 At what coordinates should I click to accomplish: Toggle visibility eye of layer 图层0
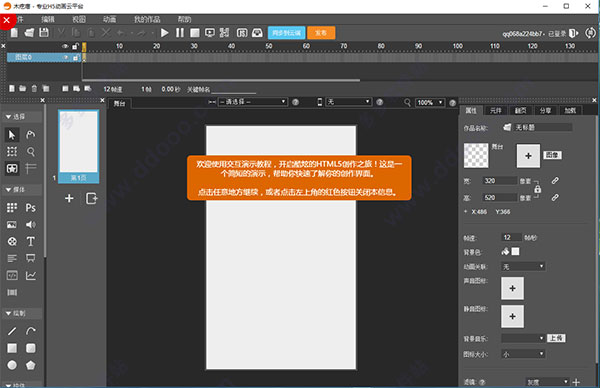click(x=66, y=57)
